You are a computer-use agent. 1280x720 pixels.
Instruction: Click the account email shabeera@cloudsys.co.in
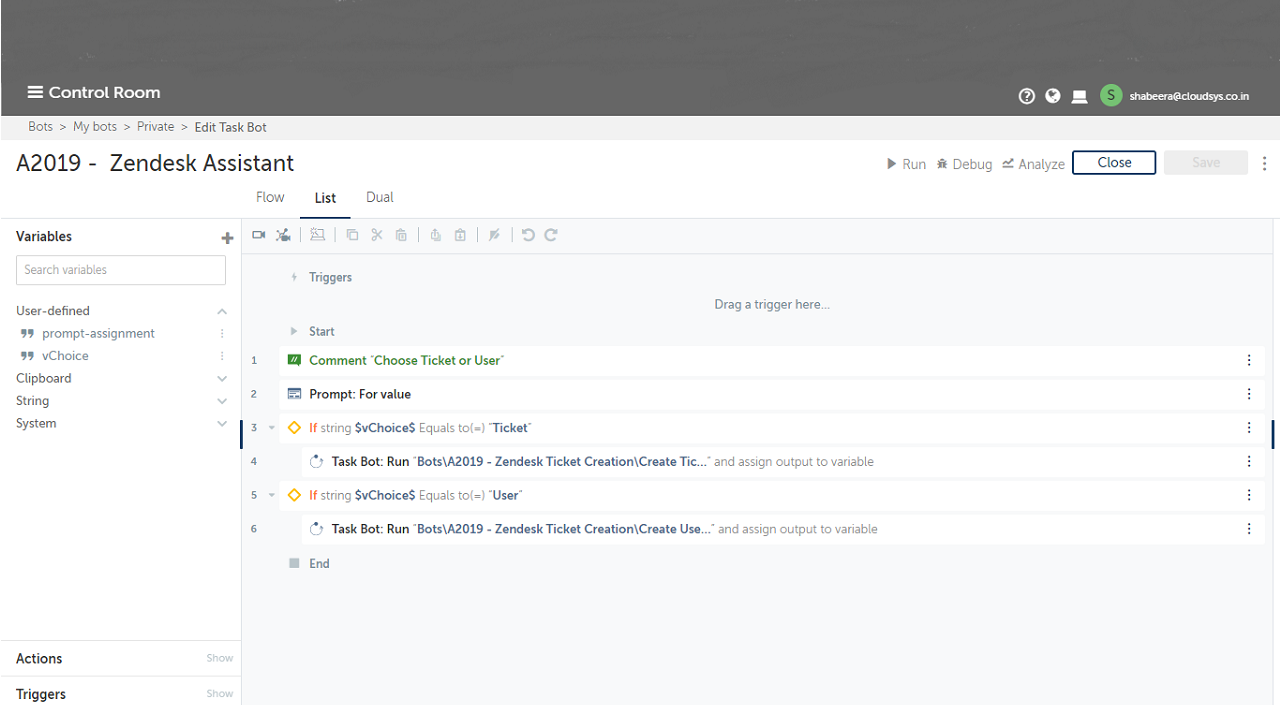[x=1189, y=97]
